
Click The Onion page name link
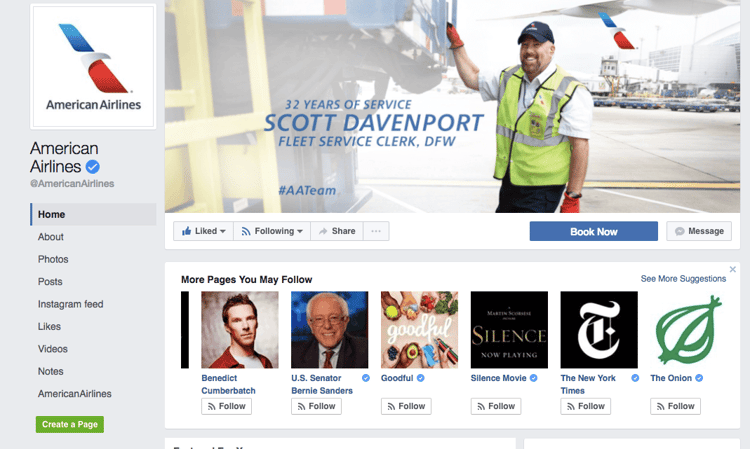[671, 378]
